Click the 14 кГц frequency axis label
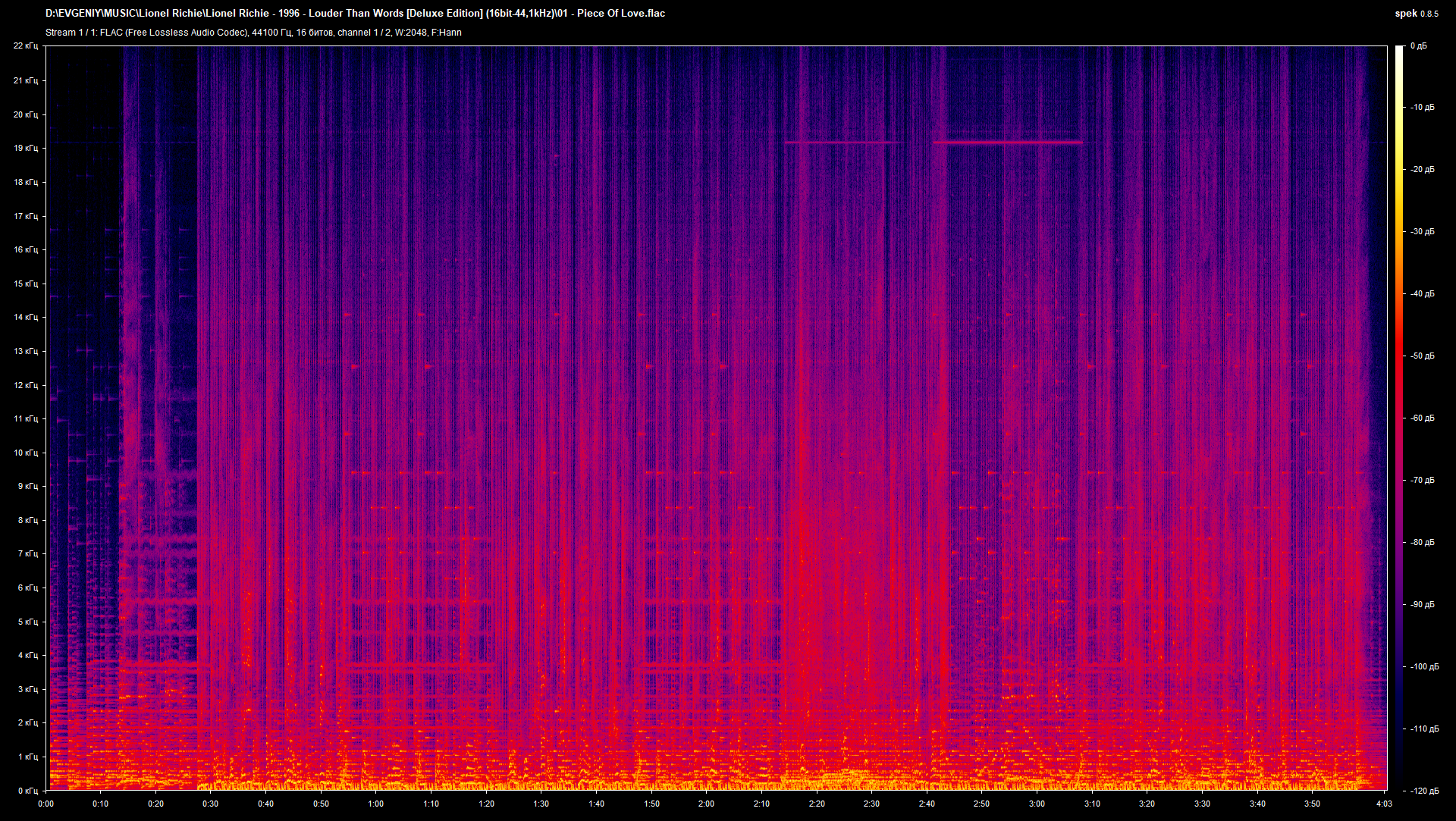The image size is (1456, 821). [26, 317]
